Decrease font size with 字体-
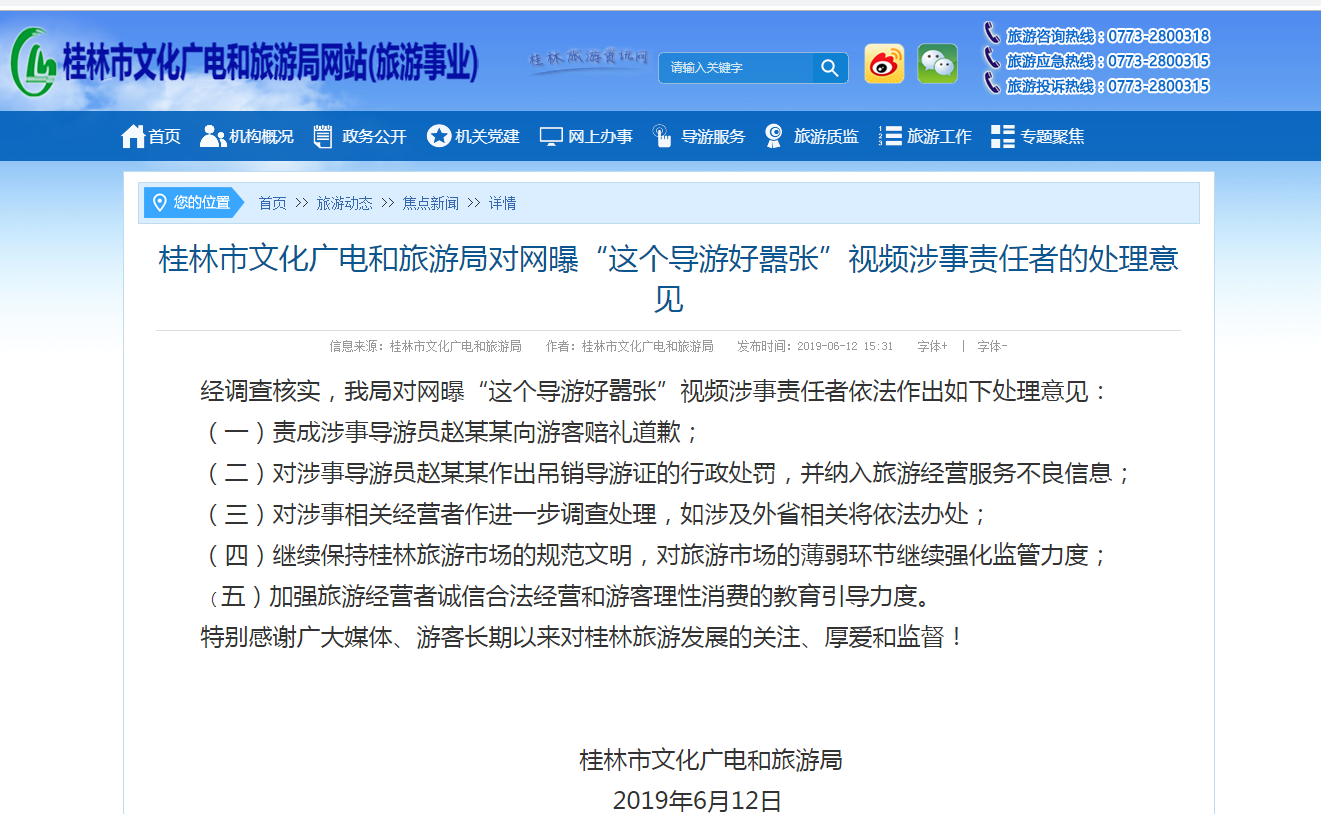 [992, 346]
